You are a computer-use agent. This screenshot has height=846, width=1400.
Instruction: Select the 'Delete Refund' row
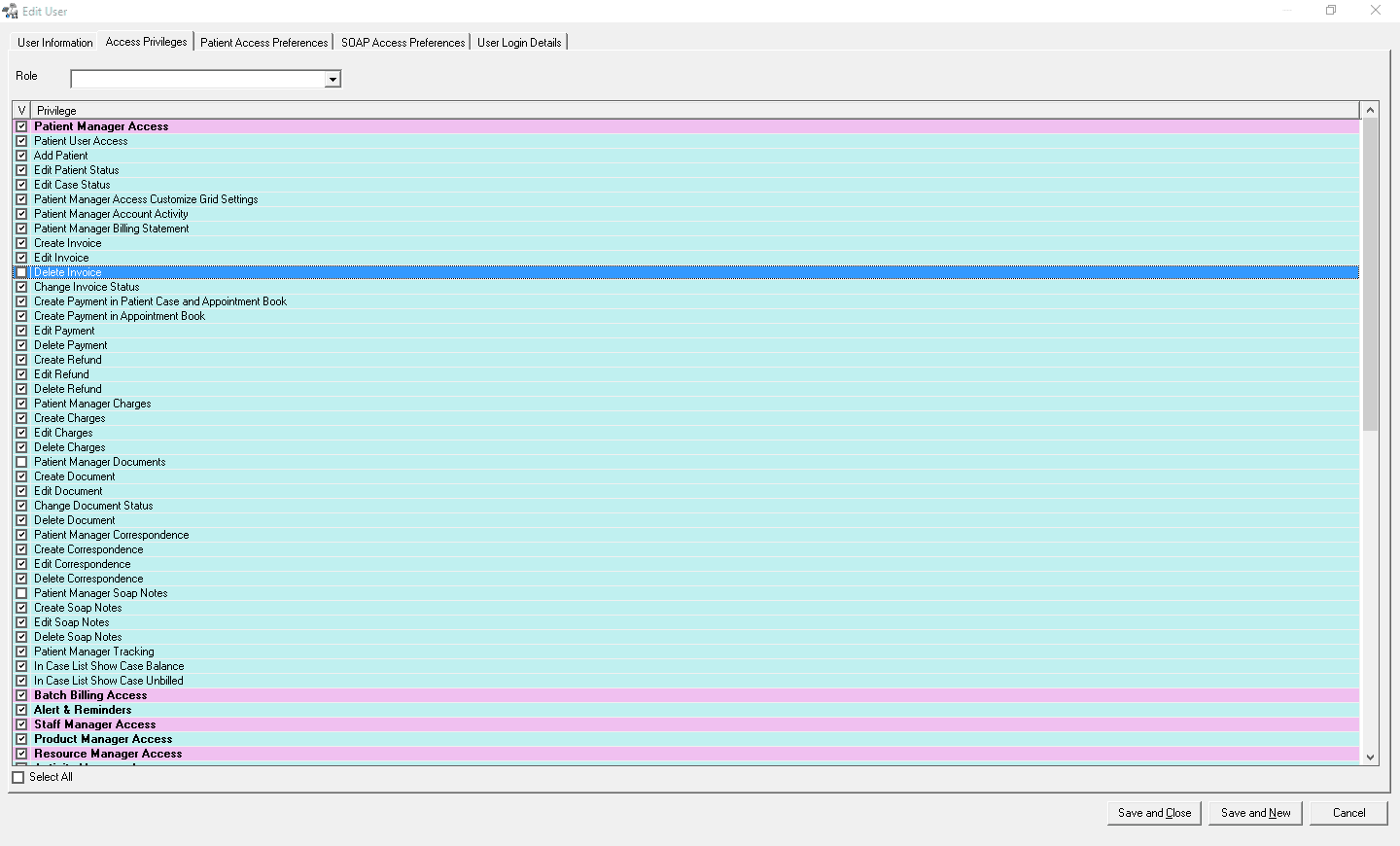click(x=685, y=389)
